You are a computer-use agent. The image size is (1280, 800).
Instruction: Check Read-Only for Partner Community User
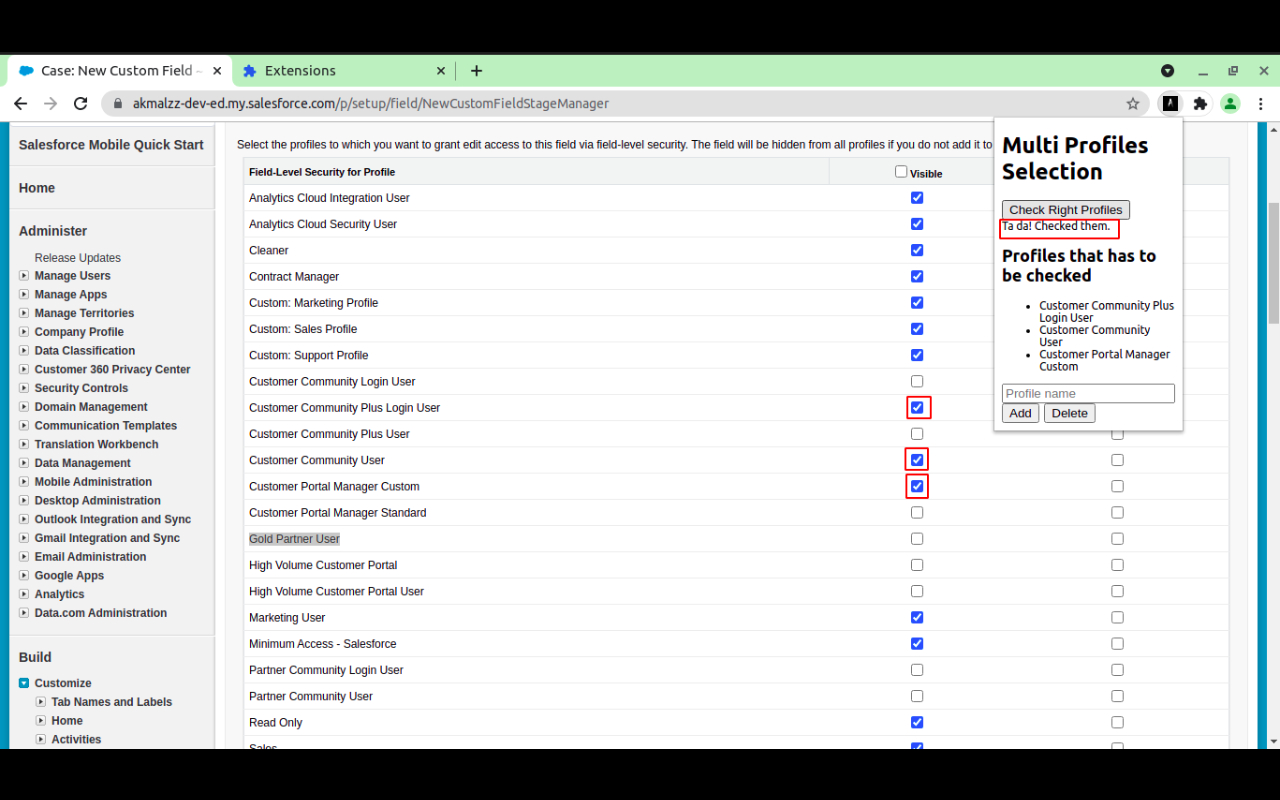pos(1117,696)
